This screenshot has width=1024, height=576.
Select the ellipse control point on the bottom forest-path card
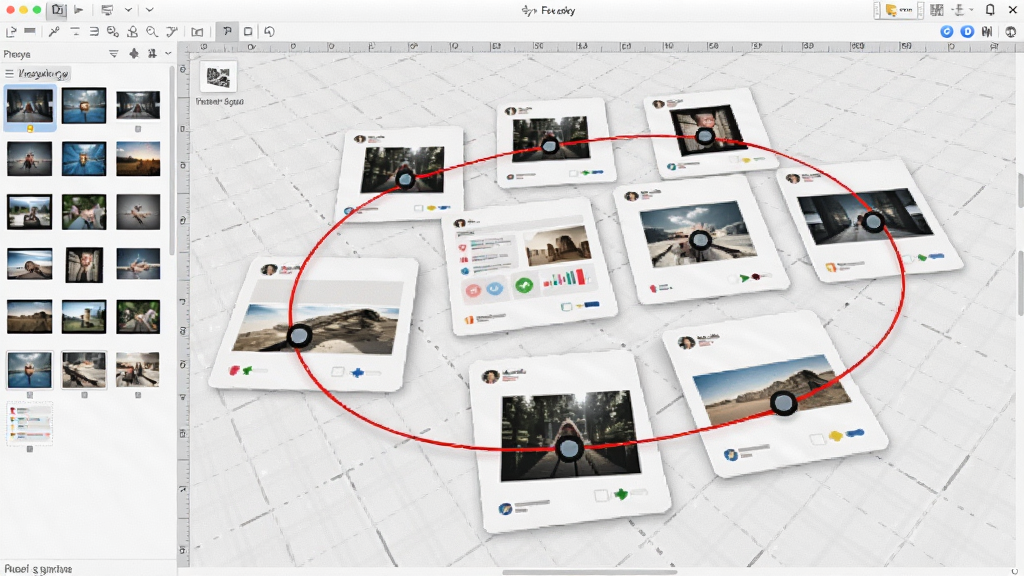(569, 449)
